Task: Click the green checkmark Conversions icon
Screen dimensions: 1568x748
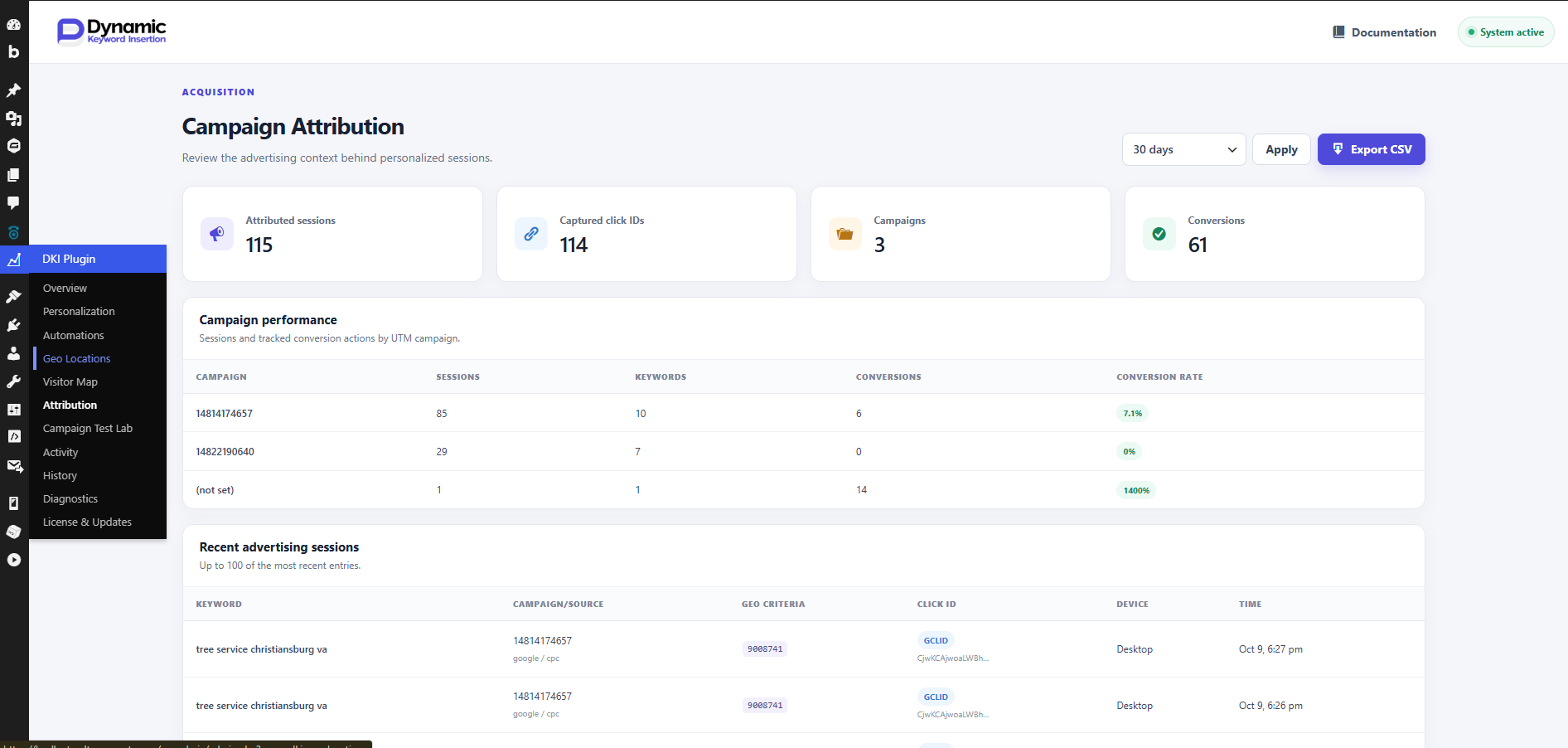Action: pyautogui.click(x=1159, y=234)
